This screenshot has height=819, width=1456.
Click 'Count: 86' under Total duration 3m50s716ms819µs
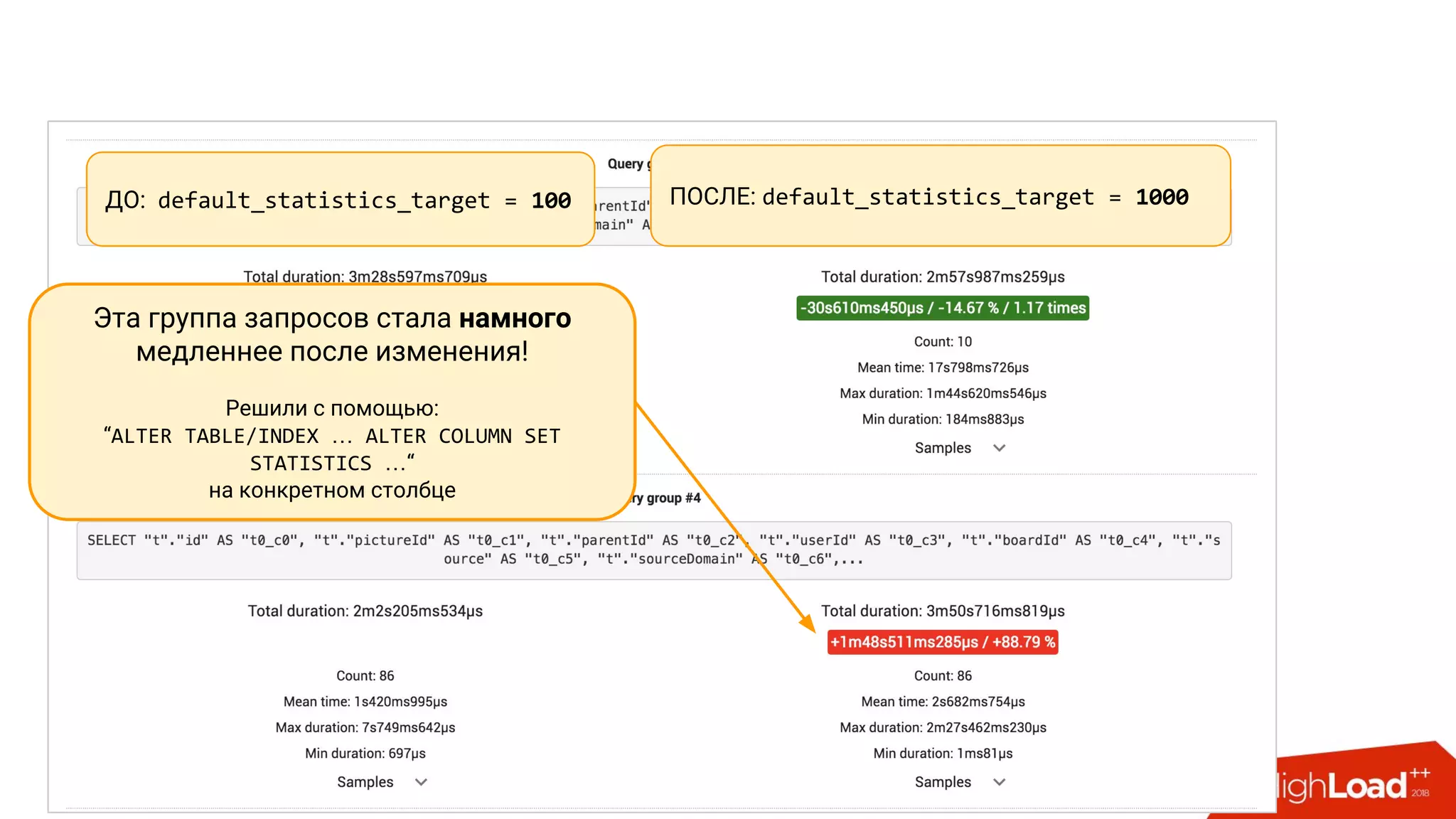pos(943,676)
